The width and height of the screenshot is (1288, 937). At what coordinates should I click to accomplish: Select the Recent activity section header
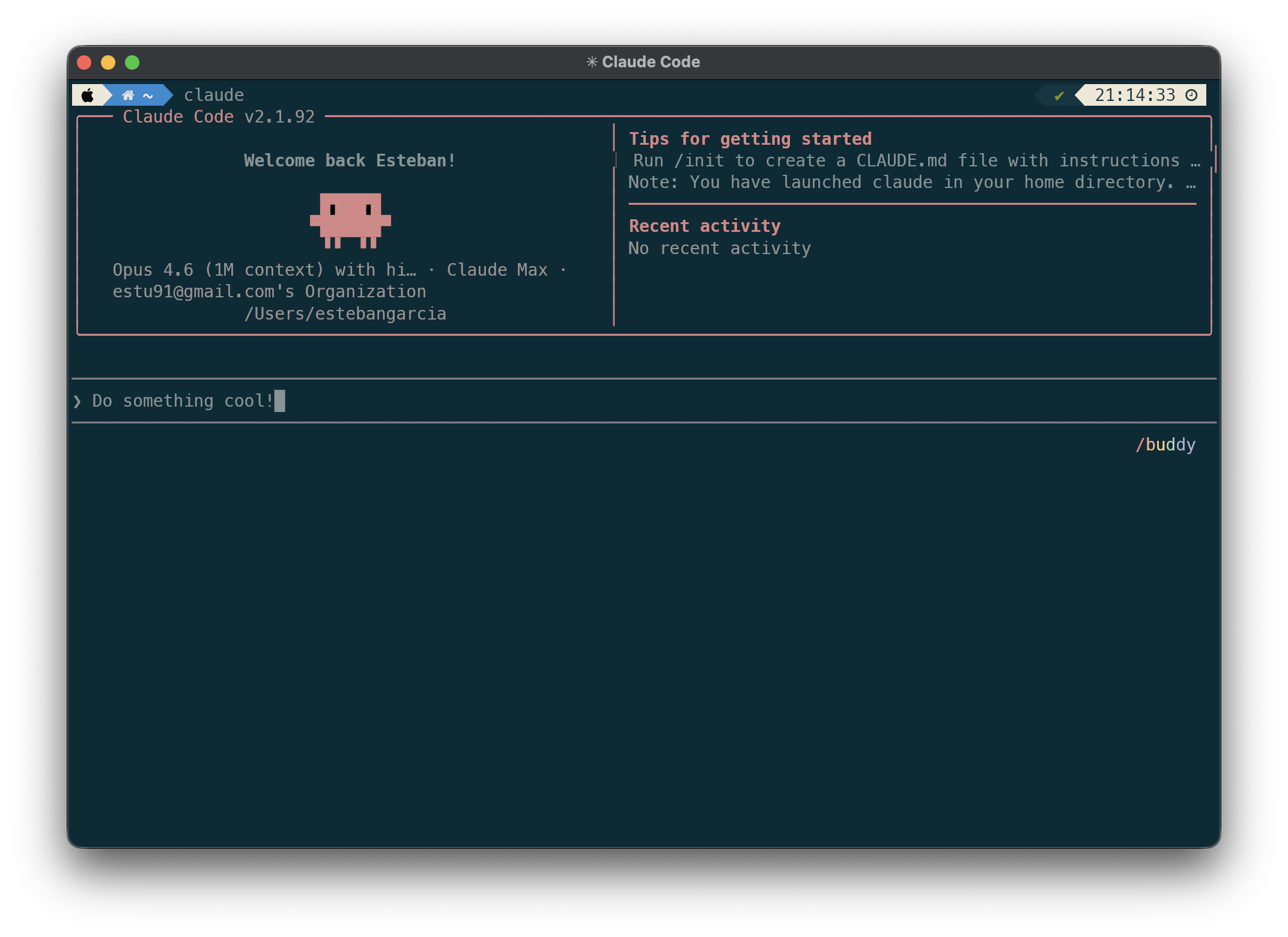(704, 225)
